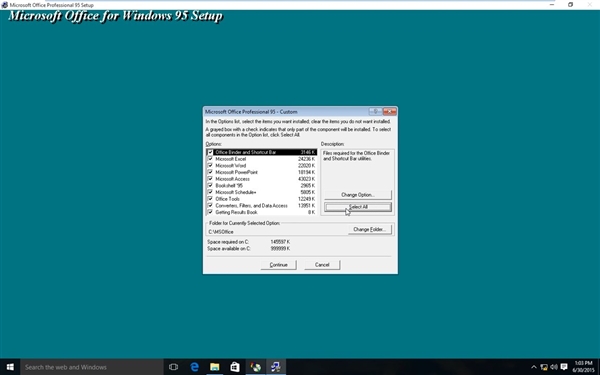Open File Explorer from the taskbar
Screen dimensions: 600x375
pos(215,367)
